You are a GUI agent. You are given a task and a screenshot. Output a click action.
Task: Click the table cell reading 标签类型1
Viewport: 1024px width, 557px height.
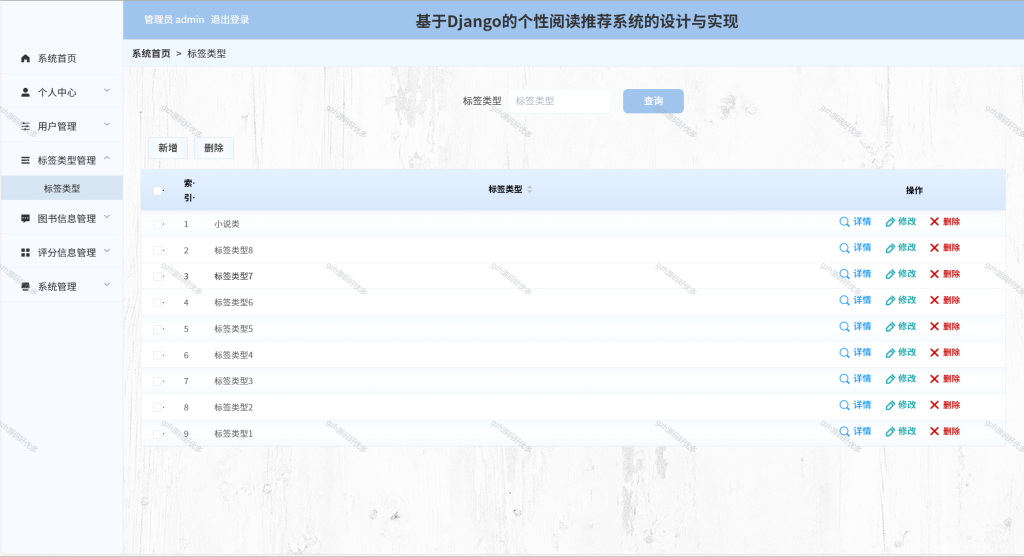pos(233,434)
